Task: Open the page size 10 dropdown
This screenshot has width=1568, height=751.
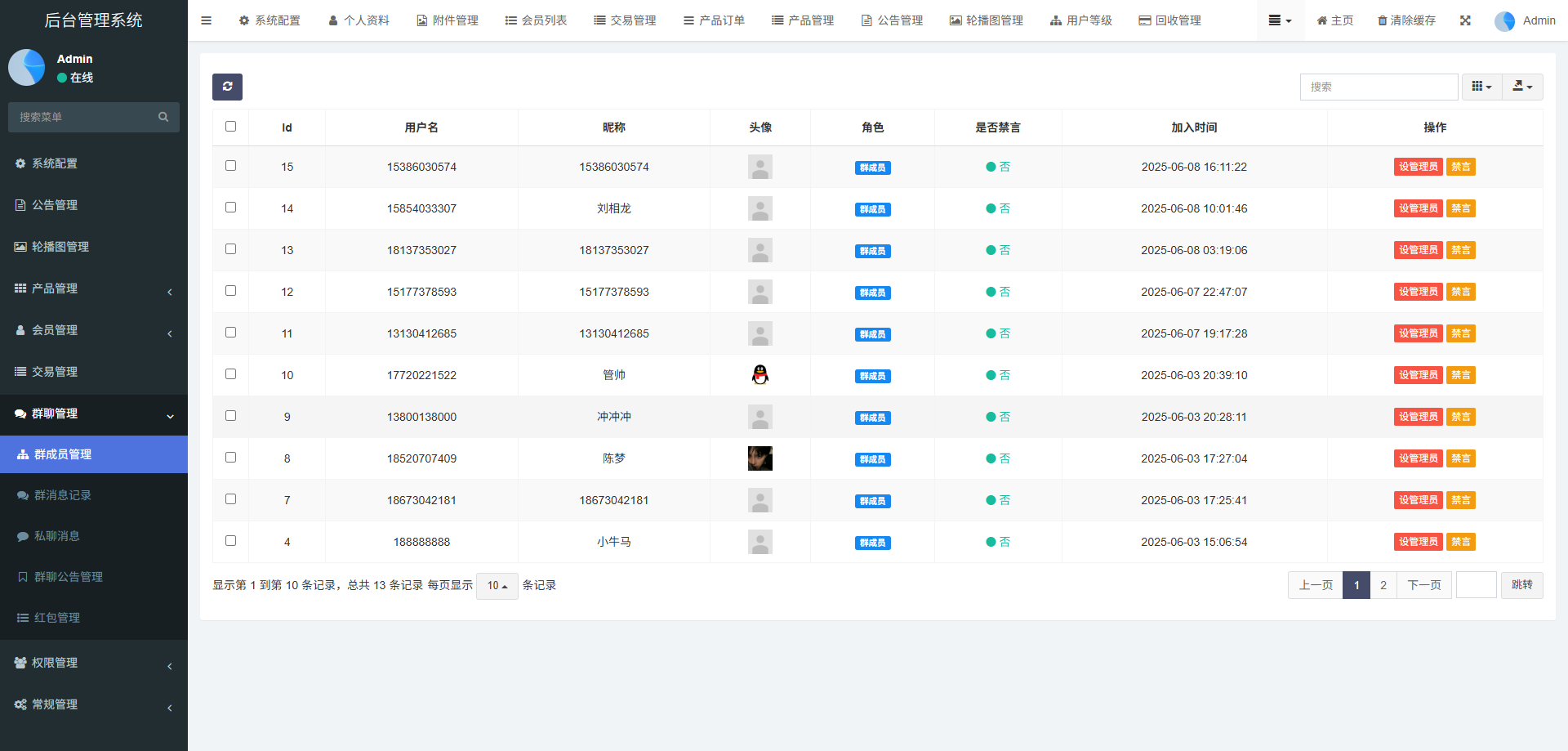Action: tap(497, 586)
